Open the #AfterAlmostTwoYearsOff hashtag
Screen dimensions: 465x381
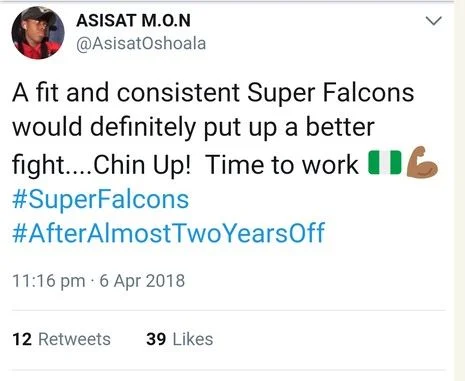tap(168, 233)
